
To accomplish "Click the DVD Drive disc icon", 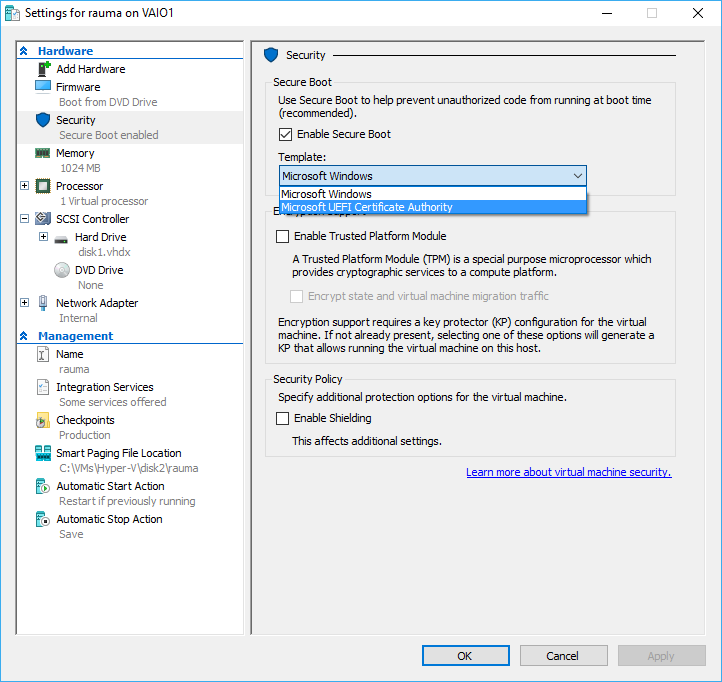I will [x=62, y=270].
